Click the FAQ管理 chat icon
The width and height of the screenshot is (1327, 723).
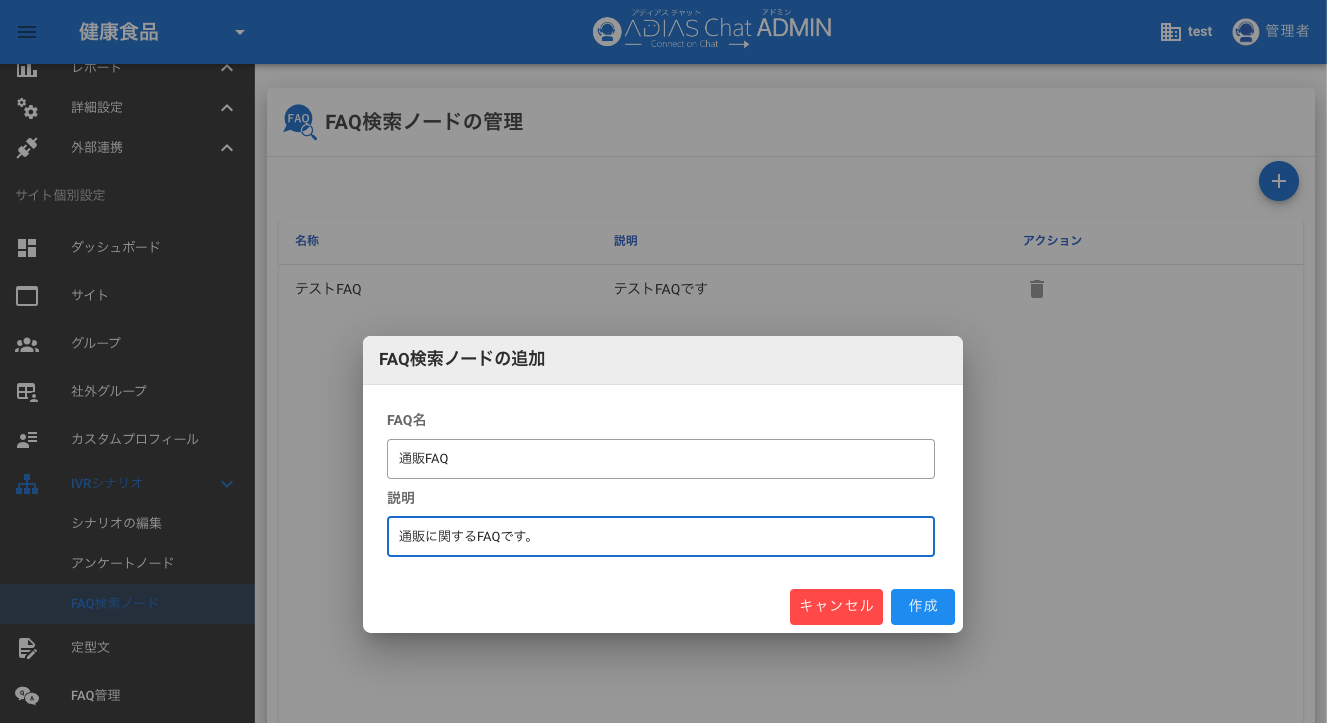click(x=27, y=695)
